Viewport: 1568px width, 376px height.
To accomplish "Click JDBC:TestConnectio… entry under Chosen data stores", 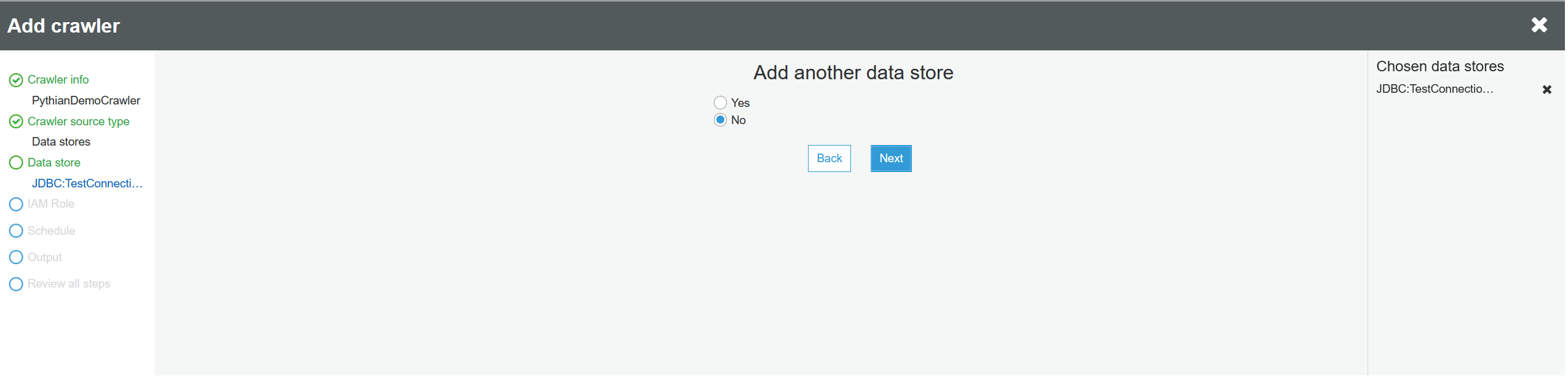I will point(1434,89).
